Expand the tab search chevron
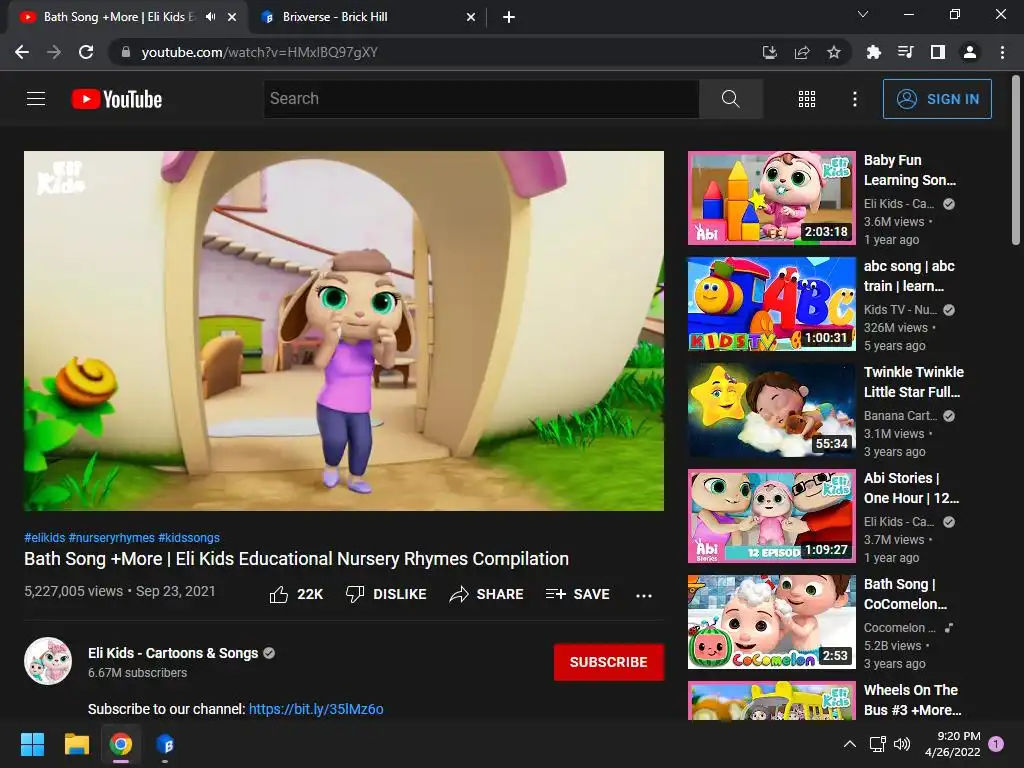Viewport: 1024px width, 768px height. pos(863,14)
